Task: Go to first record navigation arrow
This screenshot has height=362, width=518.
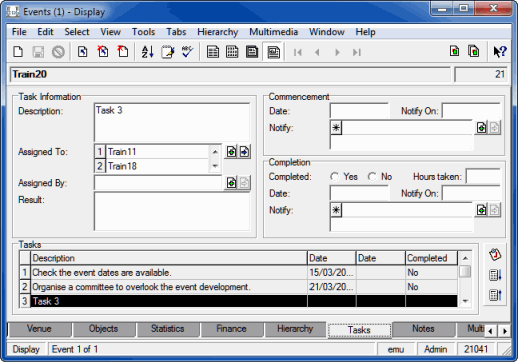Action: coord(298,52)
